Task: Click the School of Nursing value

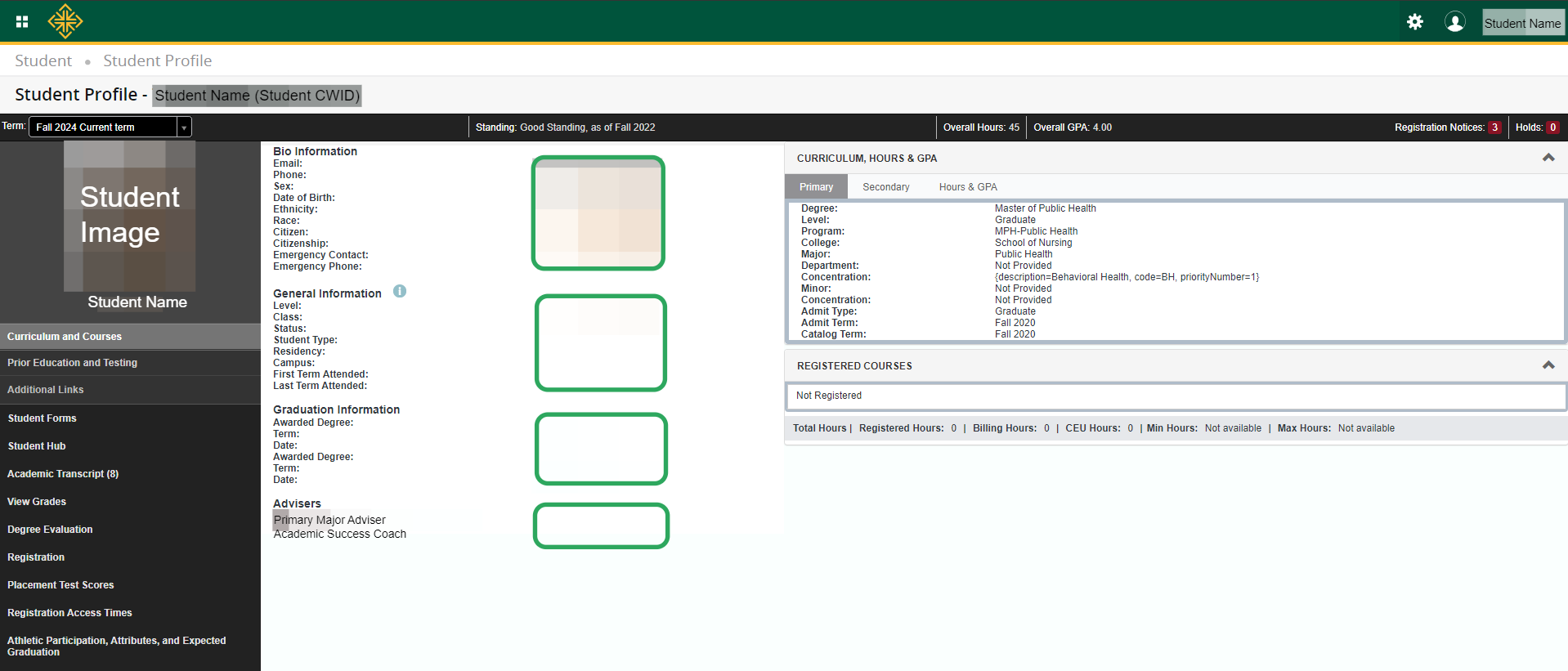Action: point(1033,243)
